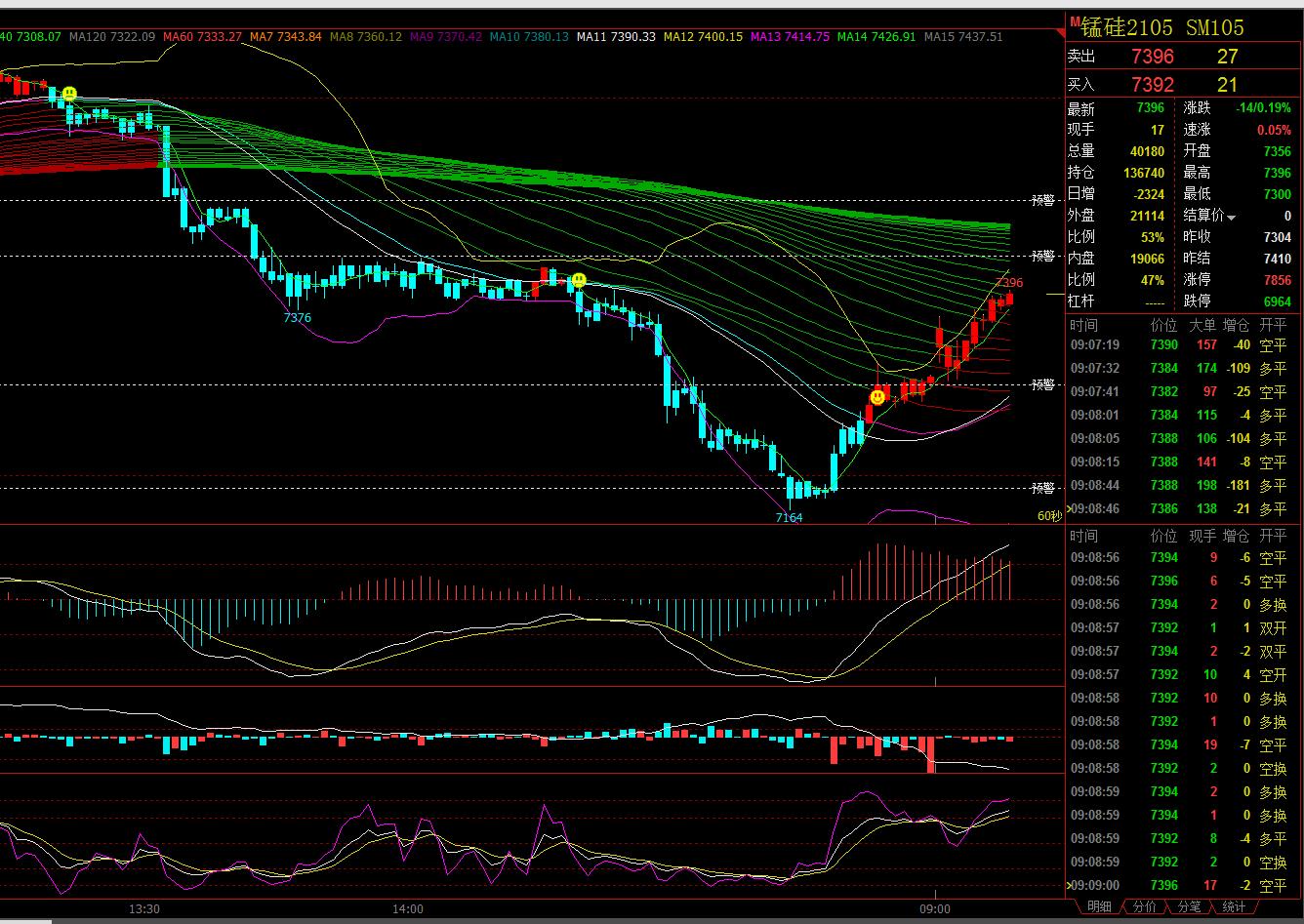Click the 买入 price 7392

[x=1153, y=85]
